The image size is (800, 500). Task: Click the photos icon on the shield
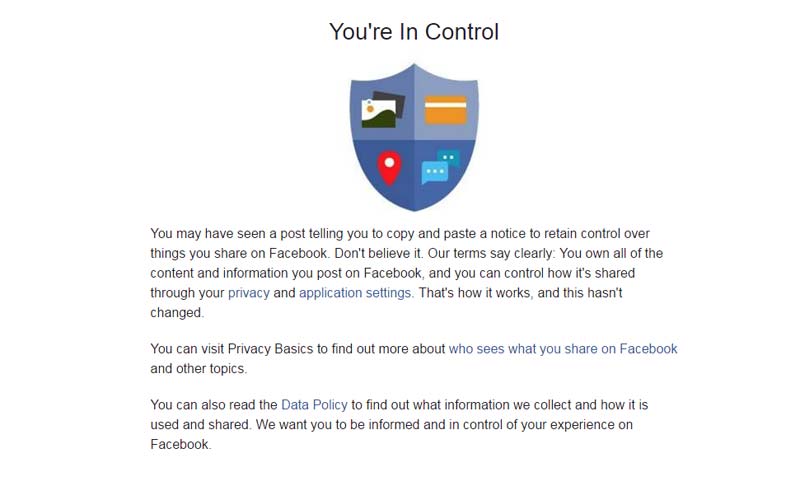tap(382, 109)
